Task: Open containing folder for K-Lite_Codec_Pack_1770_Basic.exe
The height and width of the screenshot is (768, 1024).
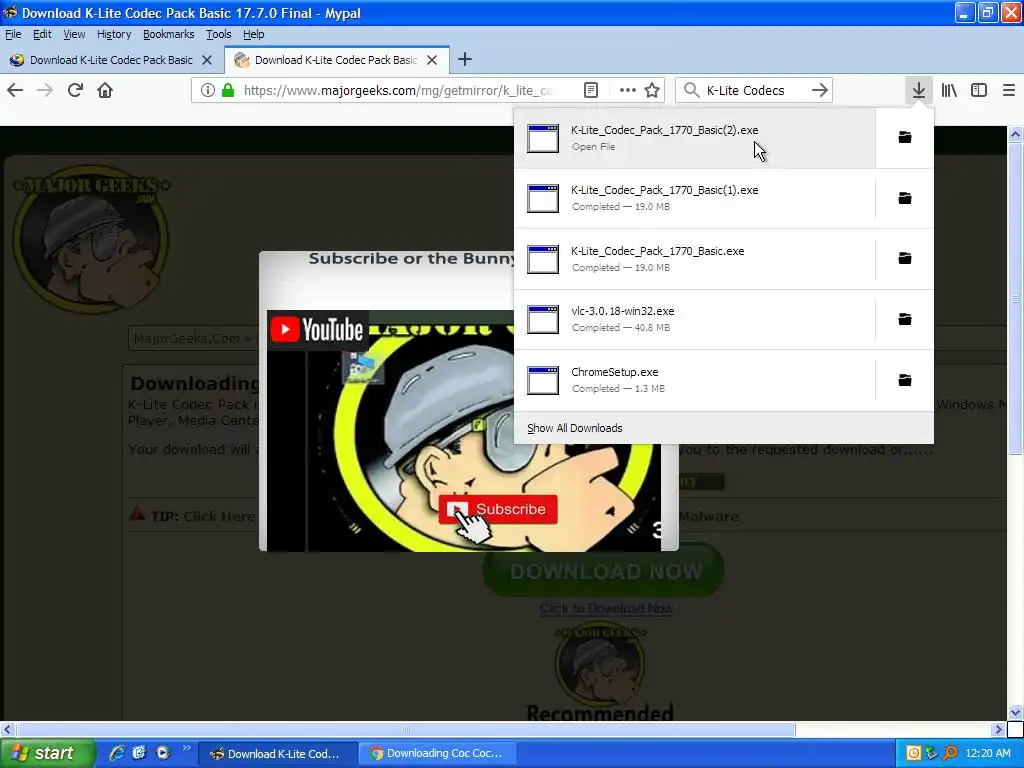Action: (904, 259)
